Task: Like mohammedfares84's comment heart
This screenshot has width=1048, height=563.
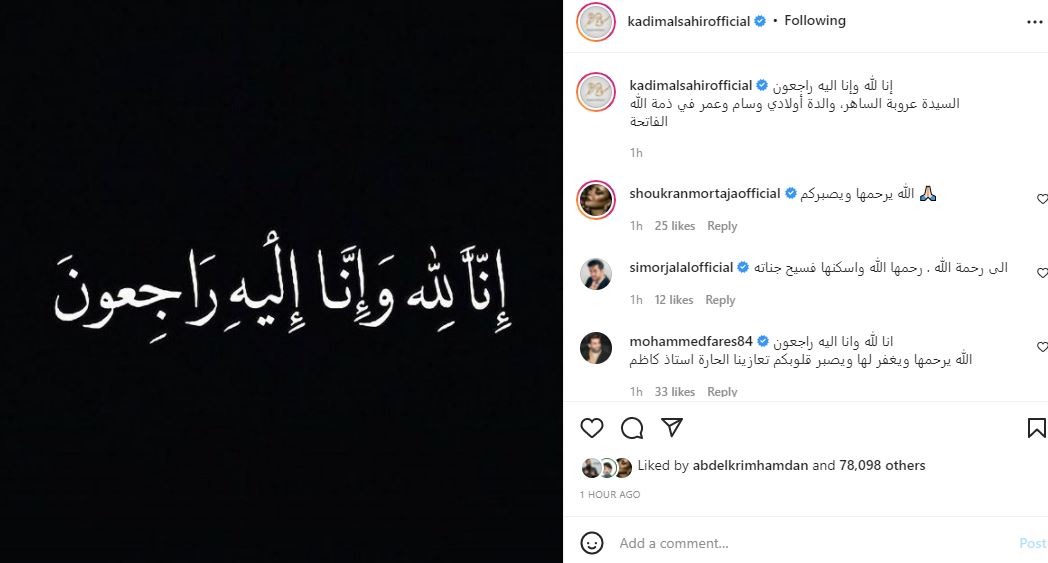Action: (x=1042, y=346)
